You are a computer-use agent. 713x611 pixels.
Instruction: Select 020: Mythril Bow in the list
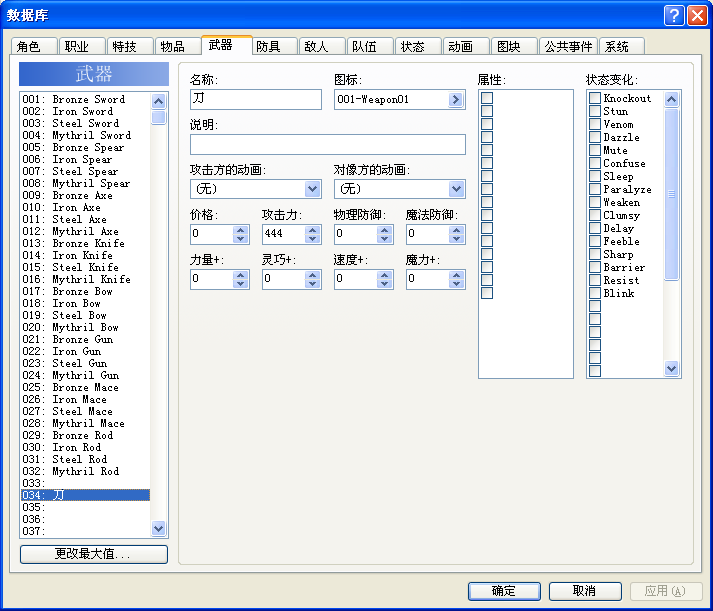[x=85, y=327]
